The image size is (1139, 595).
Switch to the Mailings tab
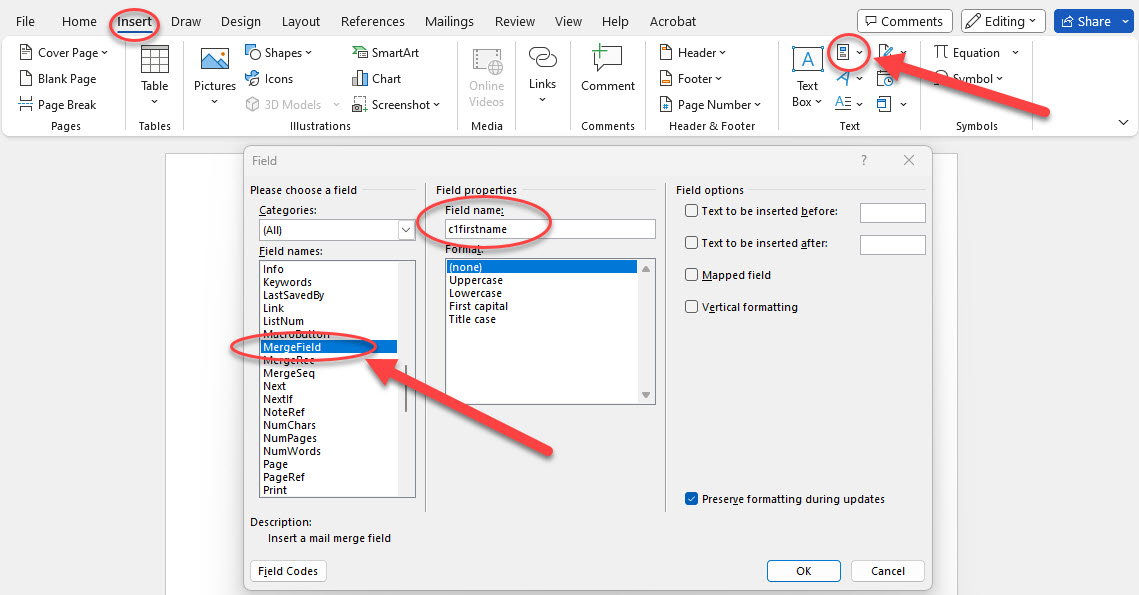click(x=449, y=21)
